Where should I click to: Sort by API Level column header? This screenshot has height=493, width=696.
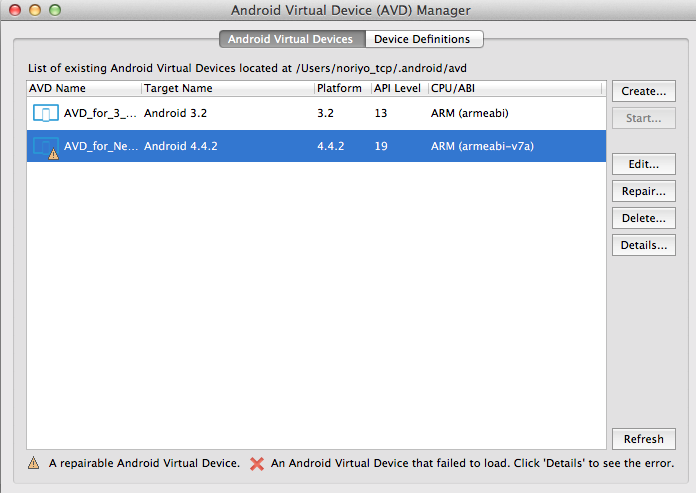tap(400, 88)
